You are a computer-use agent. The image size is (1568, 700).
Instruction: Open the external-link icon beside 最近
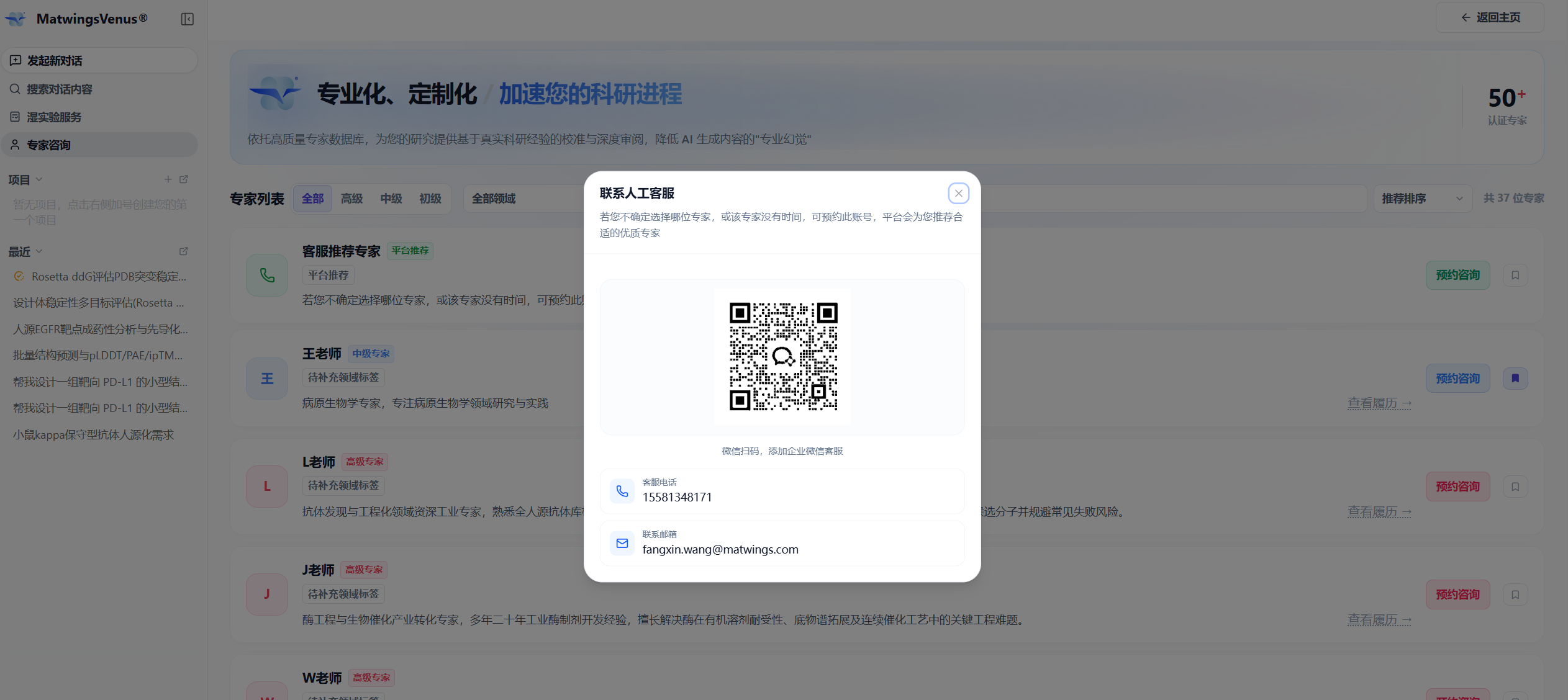click(x=184, y=251)
